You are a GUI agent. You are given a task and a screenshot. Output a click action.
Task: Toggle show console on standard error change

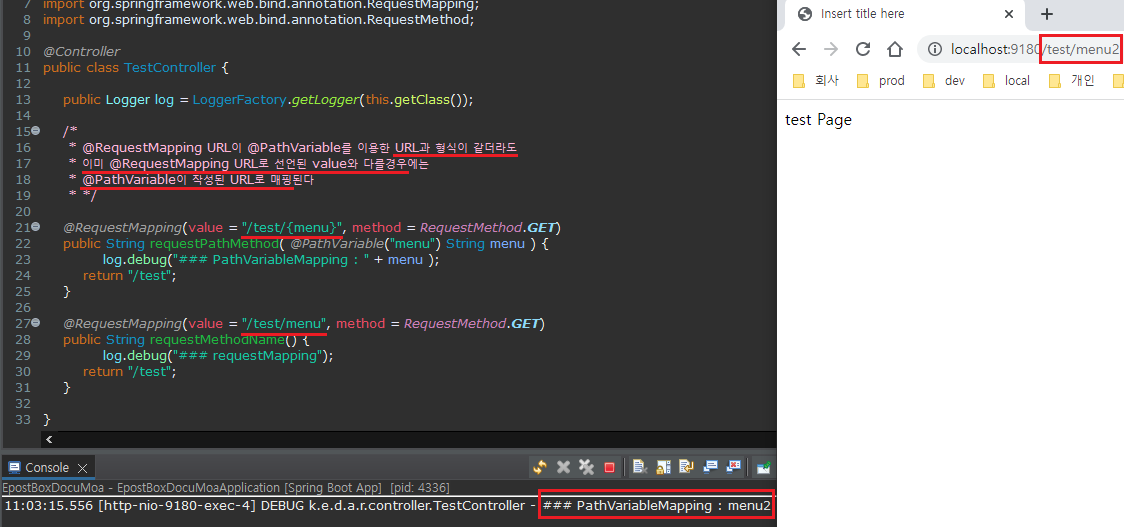click(734, 467)
